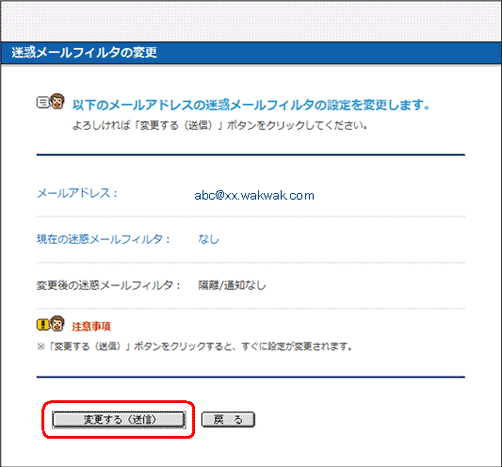Viewport: 502px width, 467px height.
Task: Select the abc@xx.wakwak.com email address text
Action: (254, 195)
